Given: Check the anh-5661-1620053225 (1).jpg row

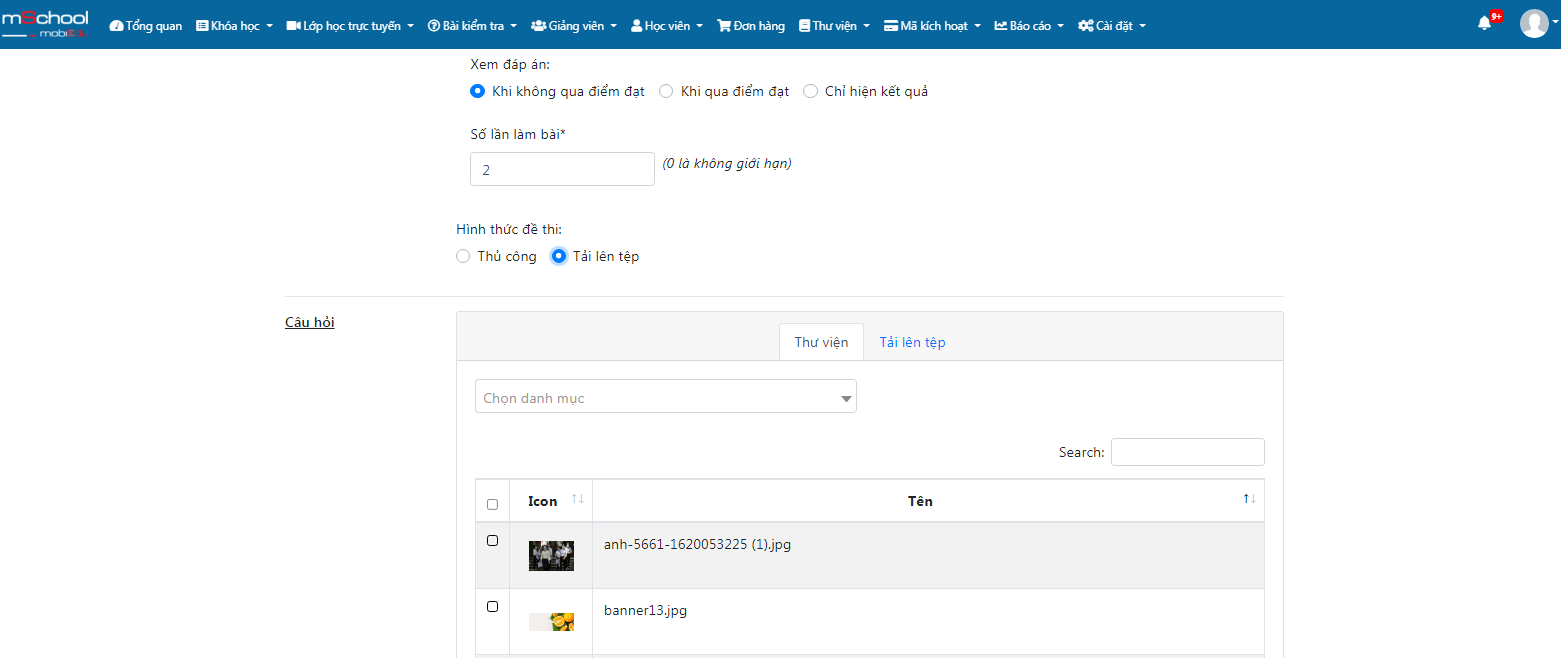Looking at the screenshot, I should point(492,541).
